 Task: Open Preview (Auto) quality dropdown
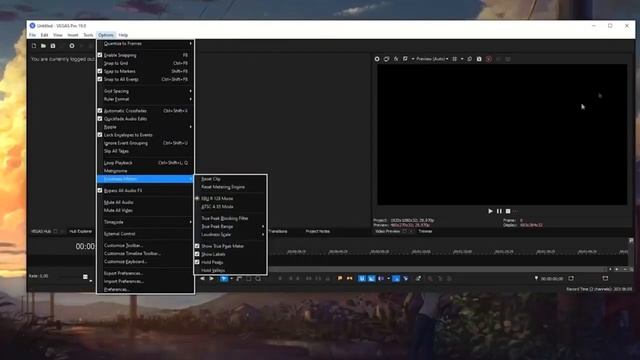tap(432, 59)
